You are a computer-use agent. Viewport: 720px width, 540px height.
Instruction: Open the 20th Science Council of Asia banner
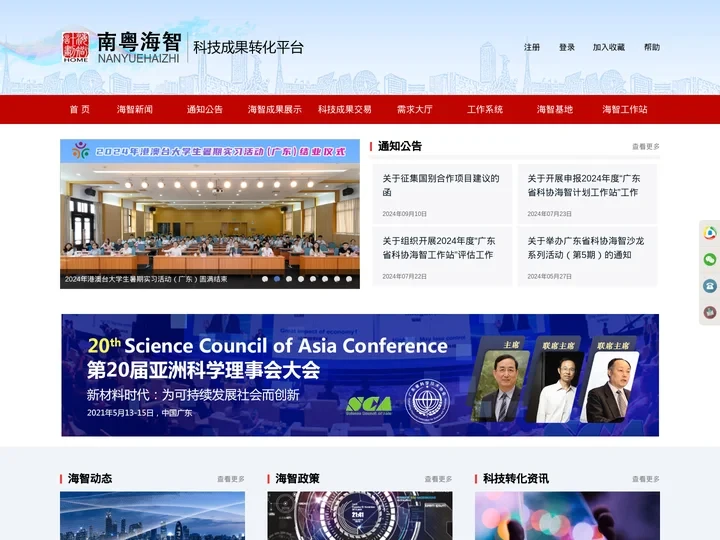(360, 375)
